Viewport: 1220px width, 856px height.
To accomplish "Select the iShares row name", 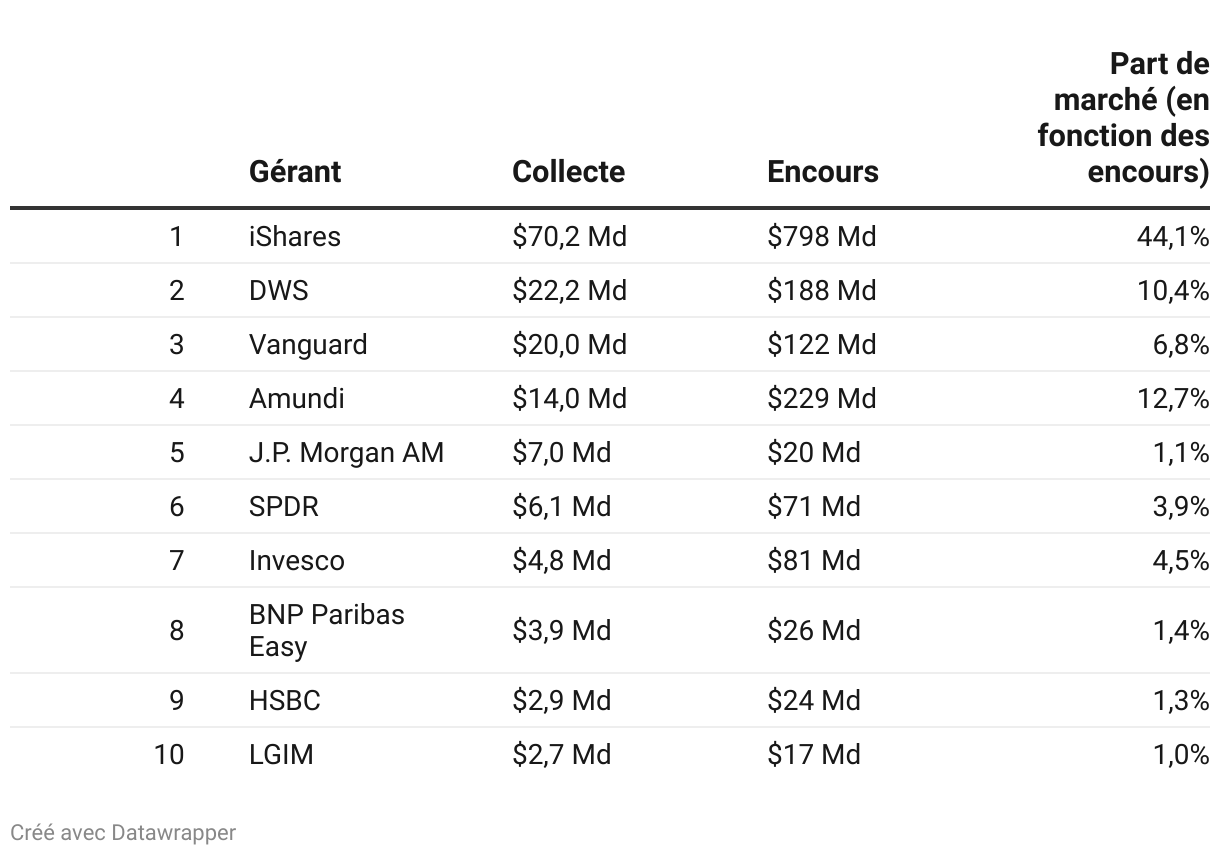I will click(295, 237).
